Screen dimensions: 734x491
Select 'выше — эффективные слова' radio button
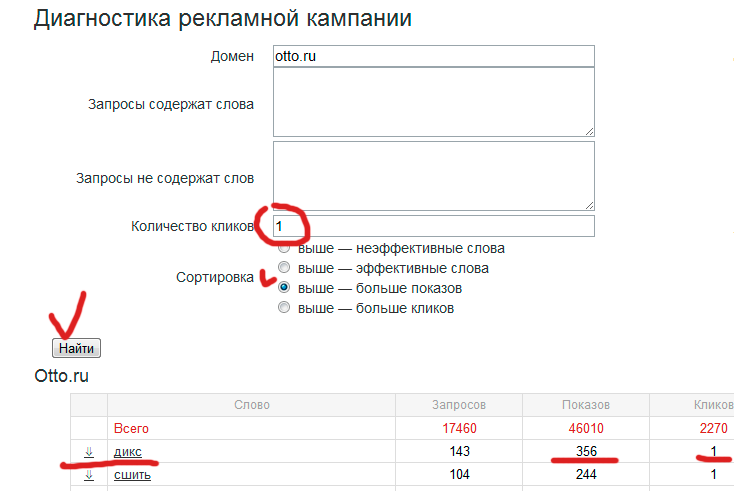pyautogui.click(x=284, y=267)
